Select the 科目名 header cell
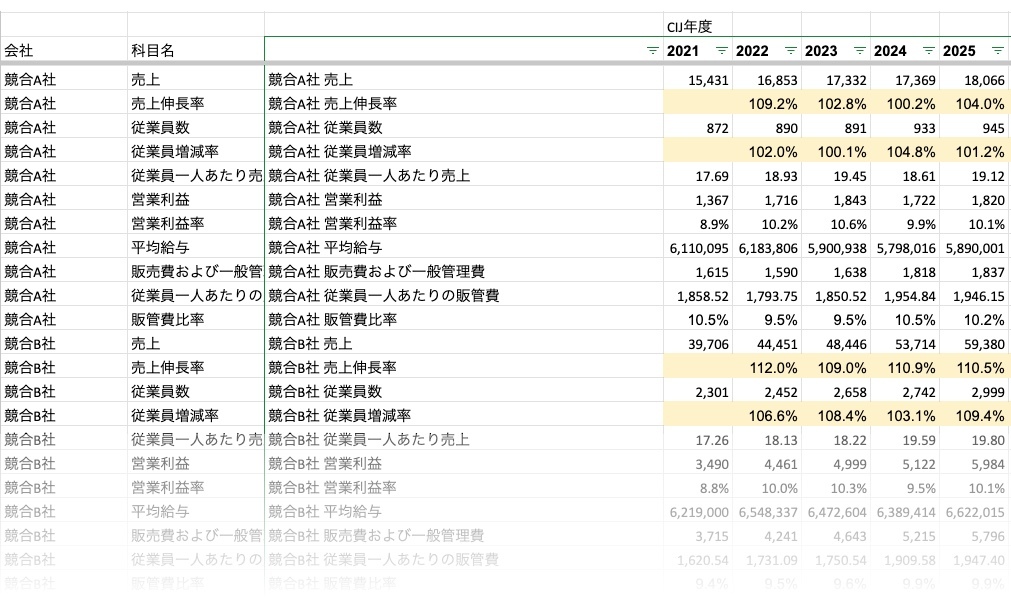The width and height of the screenshot is (1011, 598). click(x=195, y=50)
